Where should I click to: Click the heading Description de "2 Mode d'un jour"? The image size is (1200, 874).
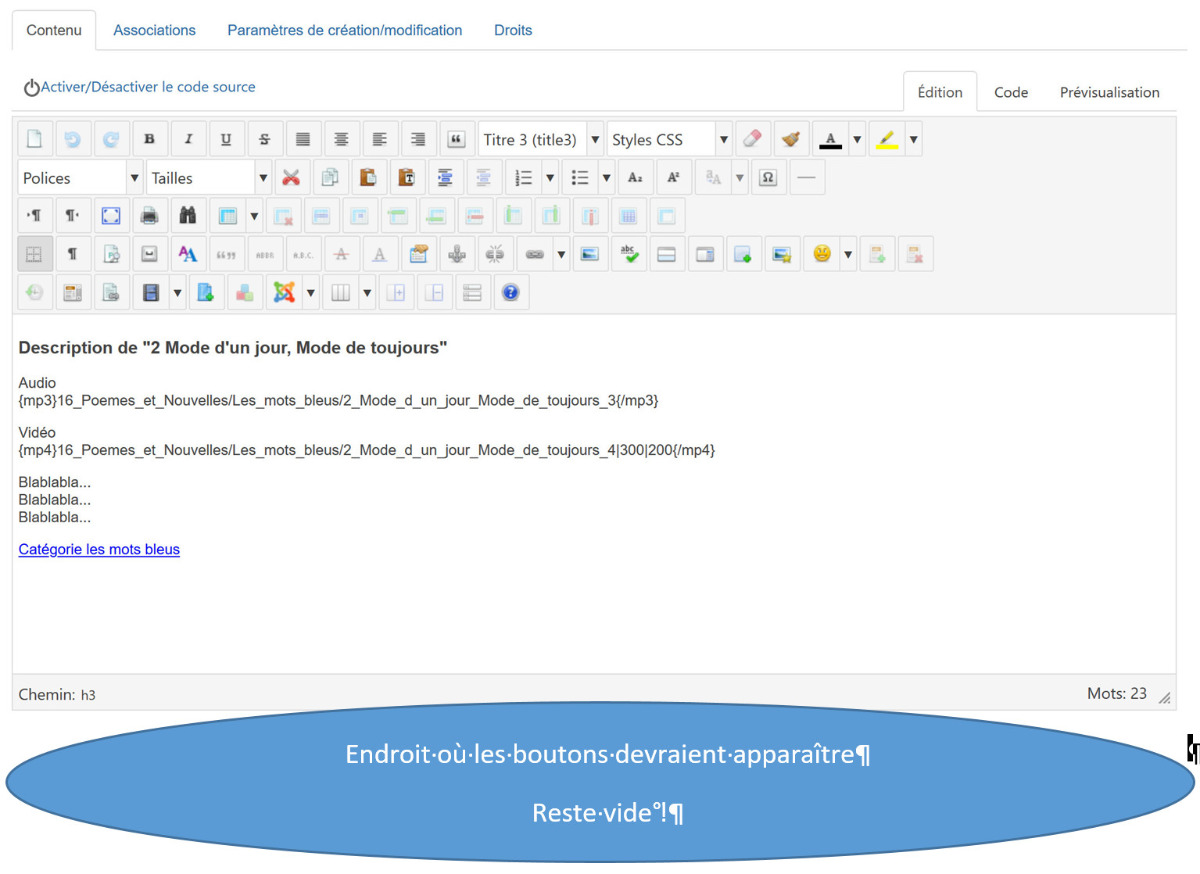[x=233, y=348]
